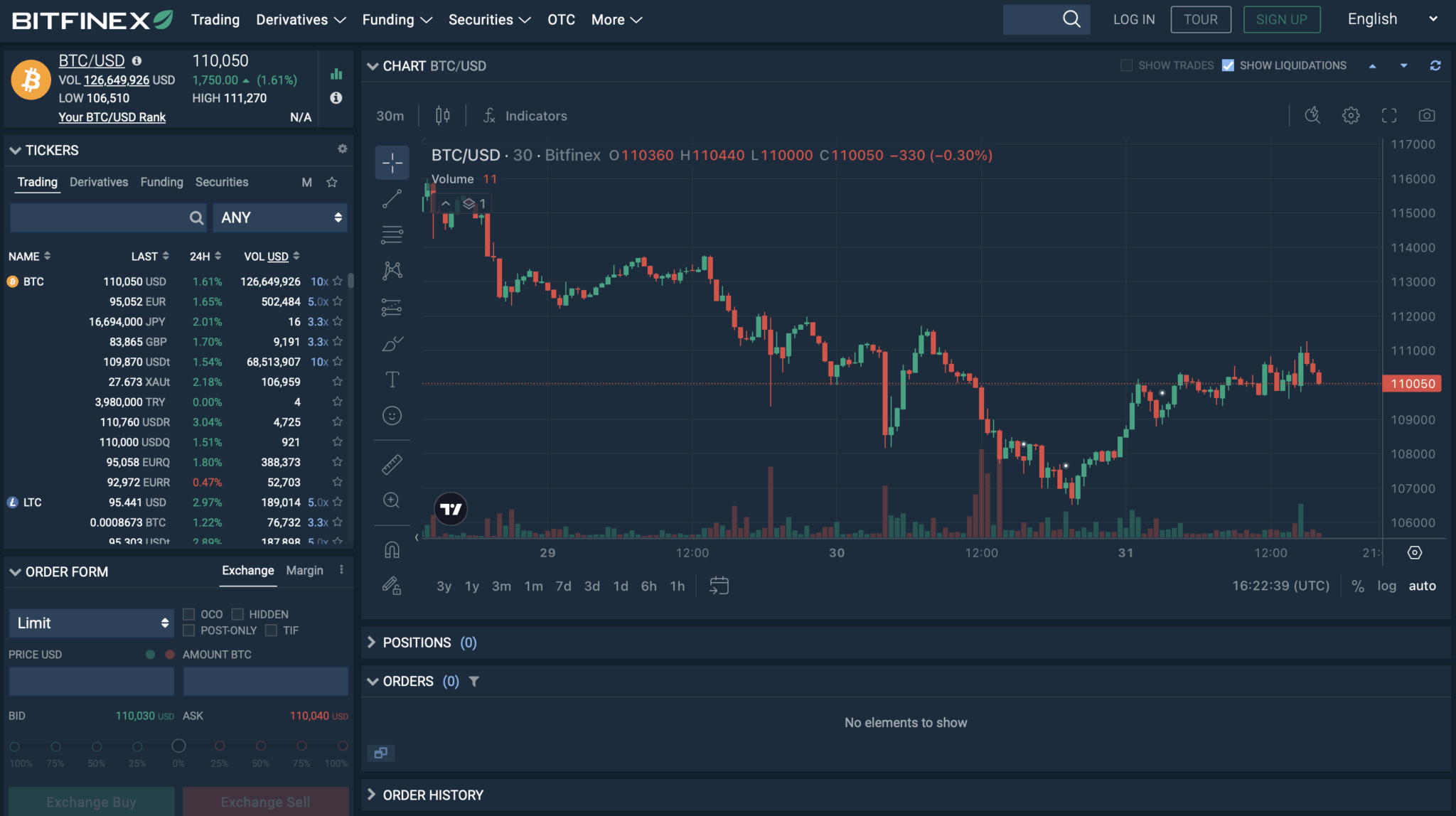Refresh the chart panel
The height and width of the screenshot is (816, 1456).
coord(1435,65)
